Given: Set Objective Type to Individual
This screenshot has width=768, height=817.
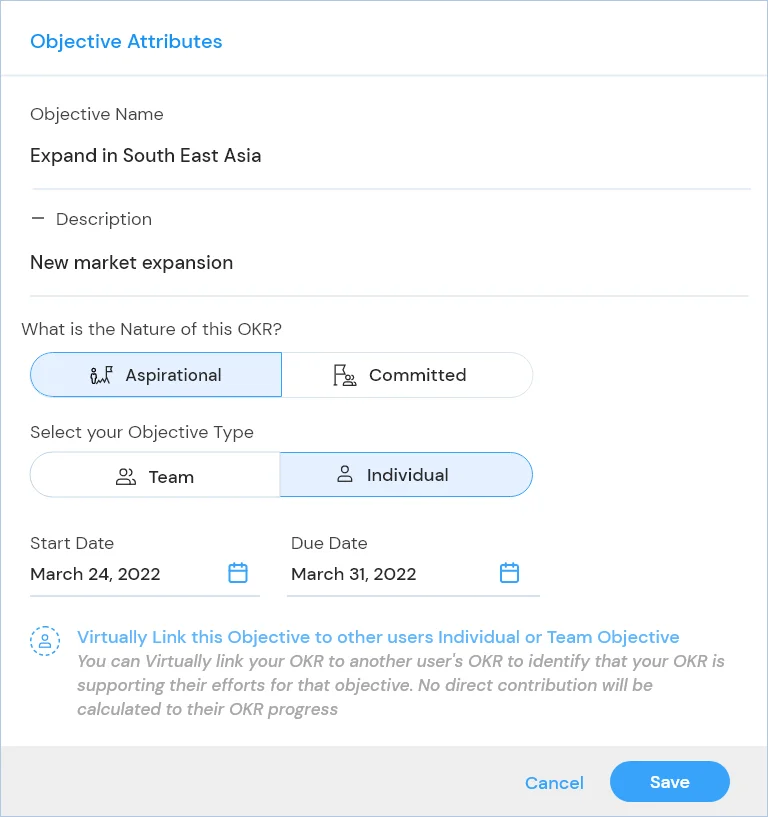Looking at the screenshot, I should pyautogui.click(x=406, y=475).
